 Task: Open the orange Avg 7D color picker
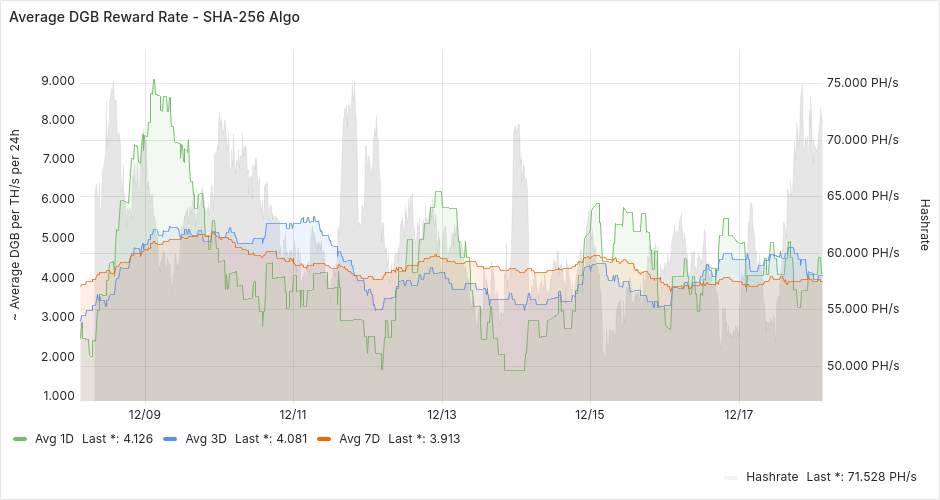323,438
